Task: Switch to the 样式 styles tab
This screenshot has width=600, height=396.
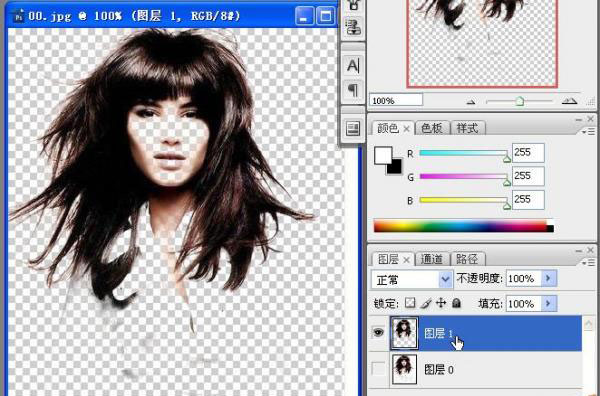Action: click(x=468, y=129)
